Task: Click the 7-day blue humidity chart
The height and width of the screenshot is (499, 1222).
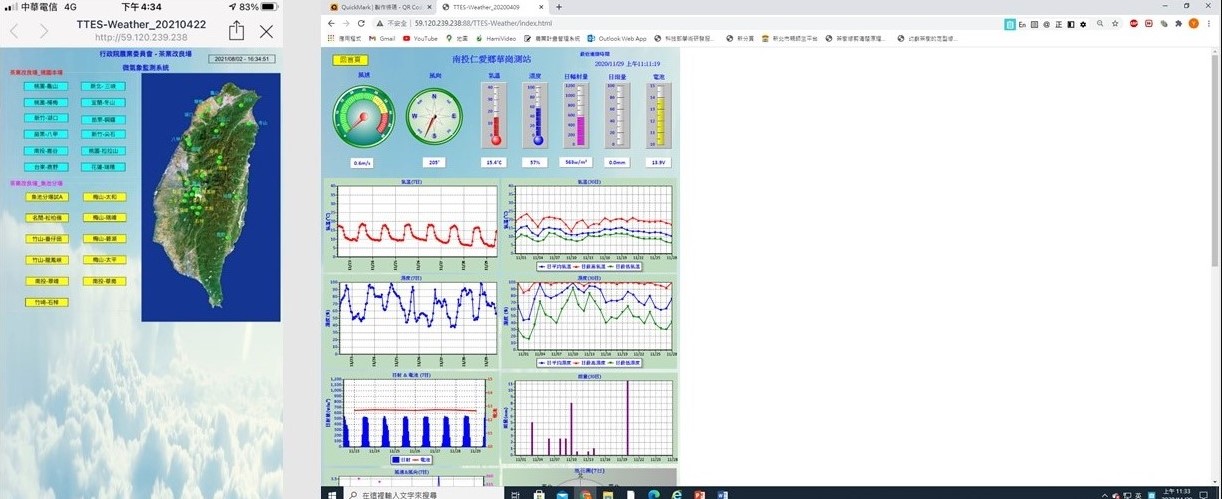Action: pos(411,320)
